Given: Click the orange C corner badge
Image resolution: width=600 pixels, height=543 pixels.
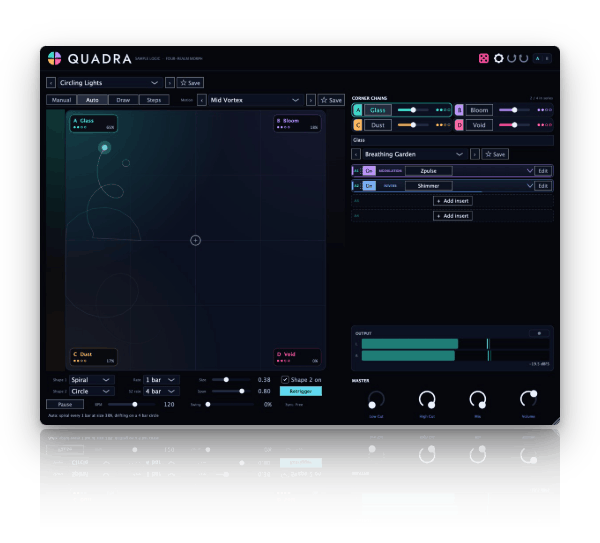Looking at the screenshot, I should coord(357,125).
